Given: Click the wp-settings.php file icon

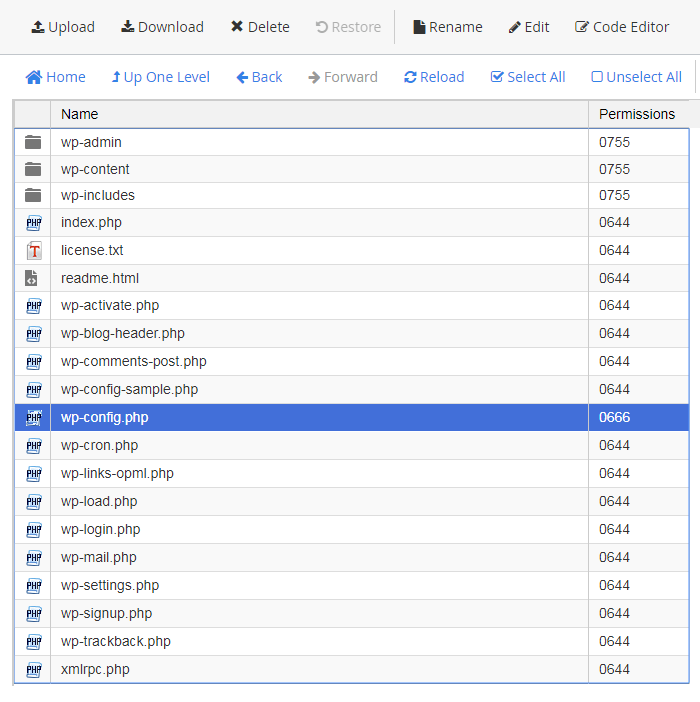Looking at the screenshot, I should [34, 586].
